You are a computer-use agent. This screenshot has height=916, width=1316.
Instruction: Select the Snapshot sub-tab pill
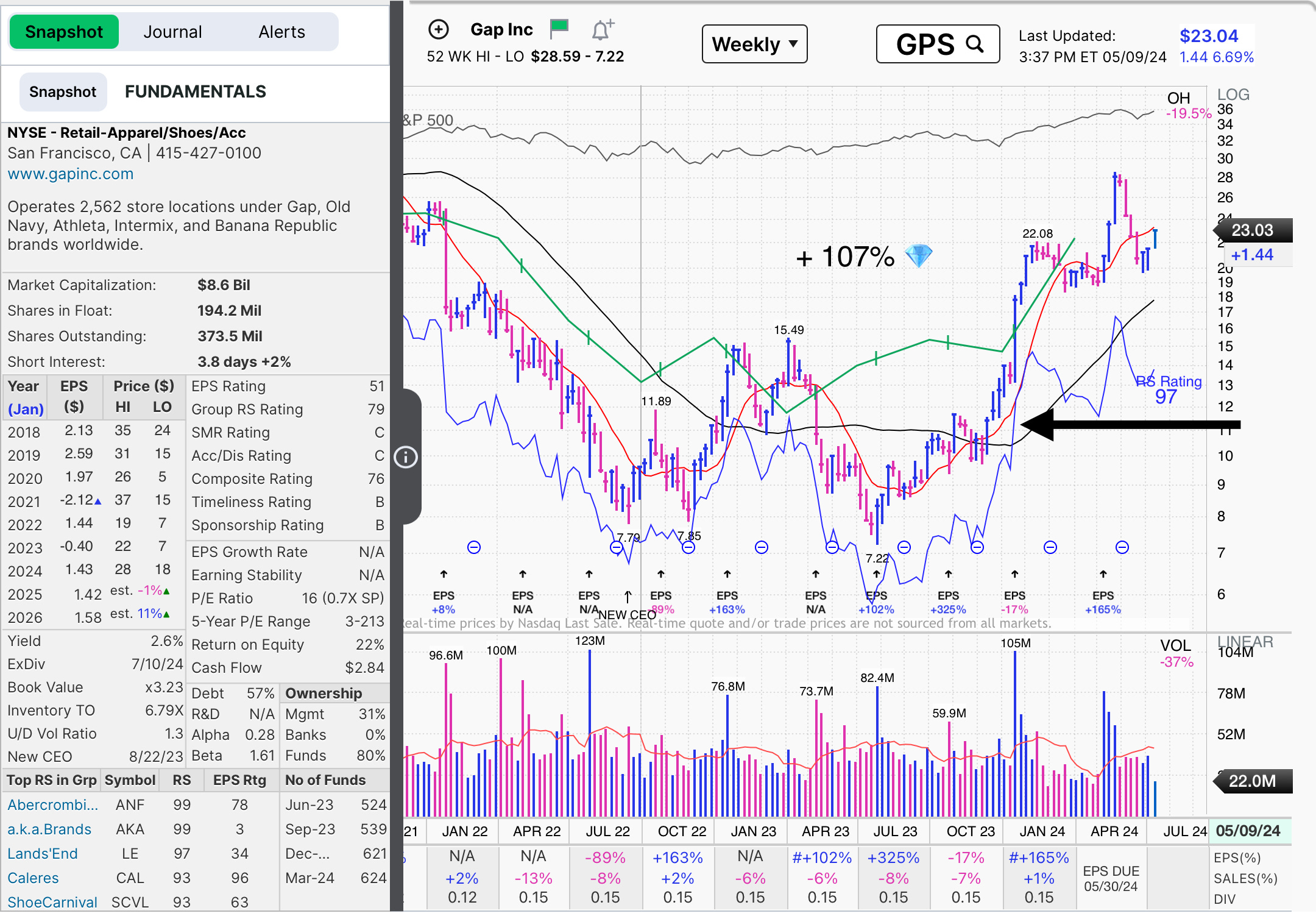tap(63, 92)
